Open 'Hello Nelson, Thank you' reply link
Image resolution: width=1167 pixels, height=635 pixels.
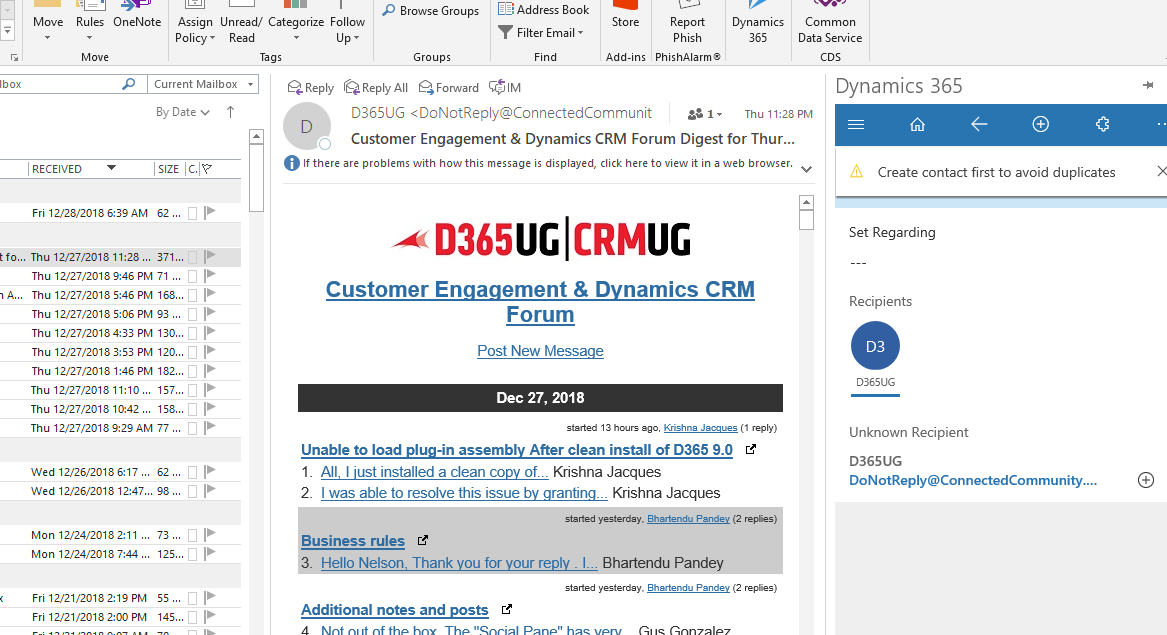[459, 563]
